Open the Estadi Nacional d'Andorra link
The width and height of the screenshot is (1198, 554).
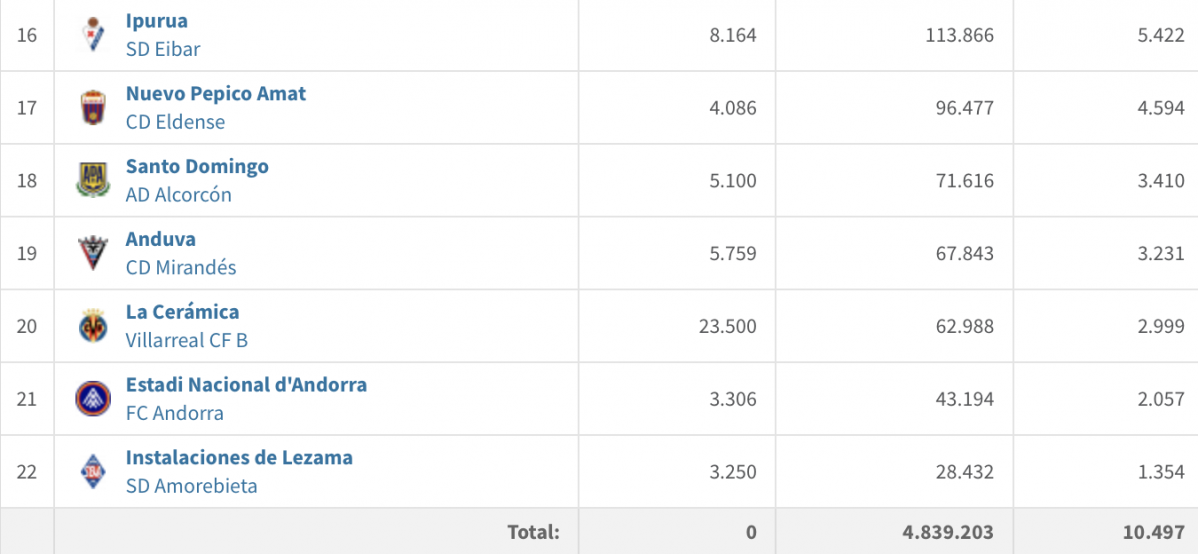[x=246, y=384]
